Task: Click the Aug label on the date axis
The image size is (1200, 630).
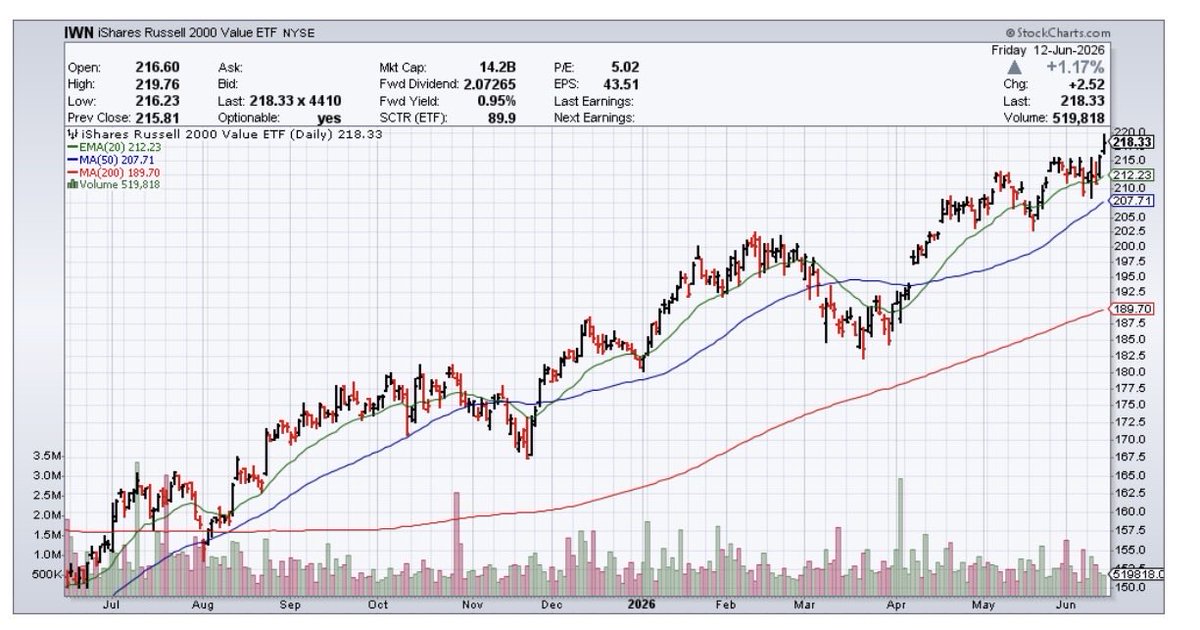Action: tap(203, 605)
